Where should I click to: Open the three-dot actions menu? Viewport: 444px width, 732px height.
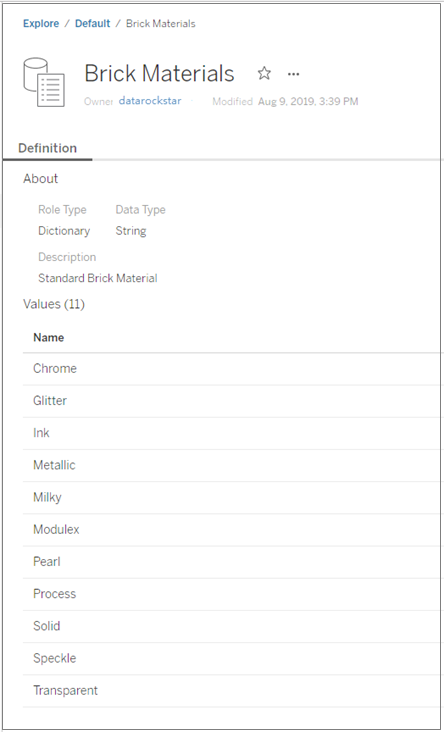(x=293, y=74)
